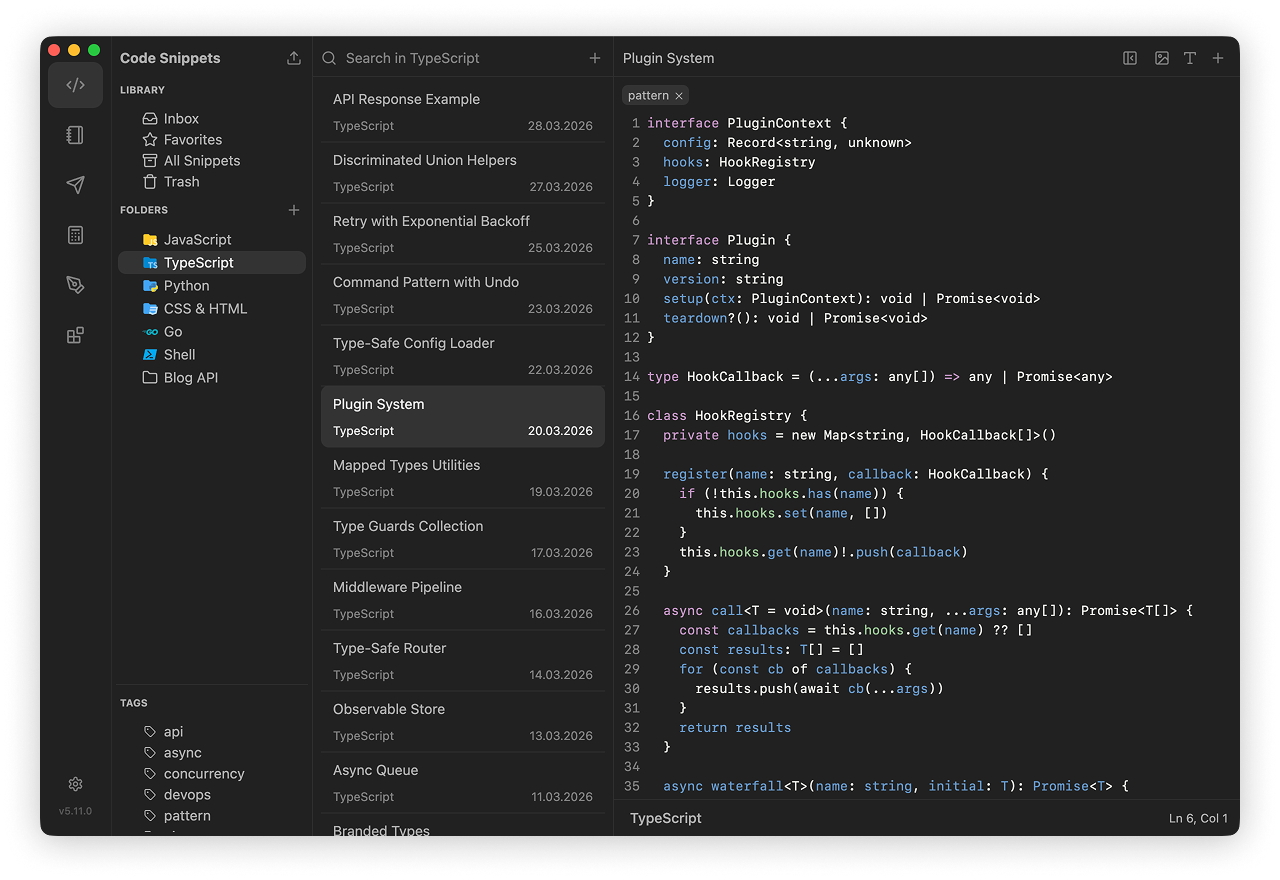Screen dimensions: 1280x880
Task: Open Retry with Exponential Backoff snippet
Action: 463,234
